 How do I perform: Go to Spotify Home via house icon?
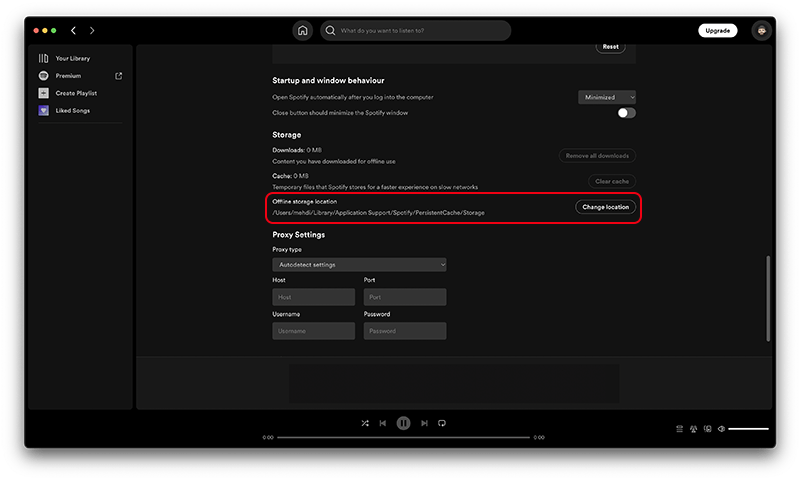click(x=303, y=31)
